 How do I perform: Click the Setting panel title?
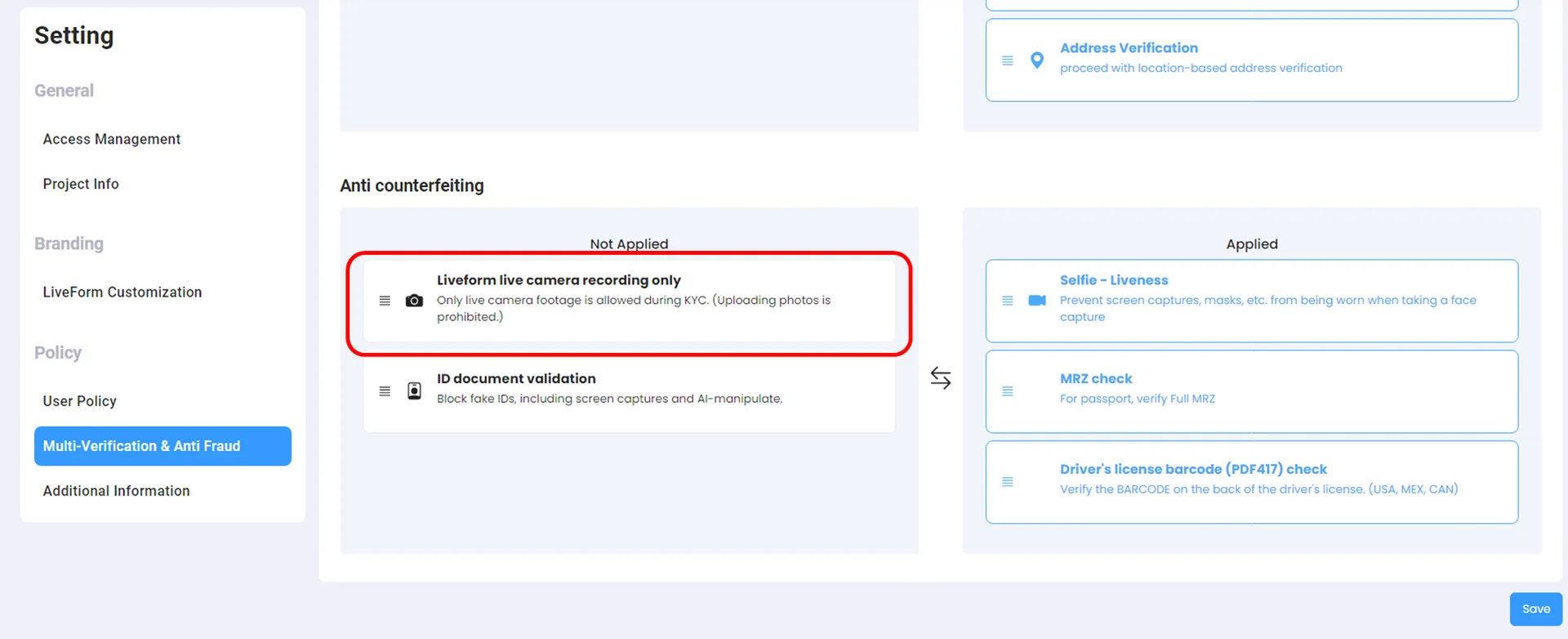(74, 35)
